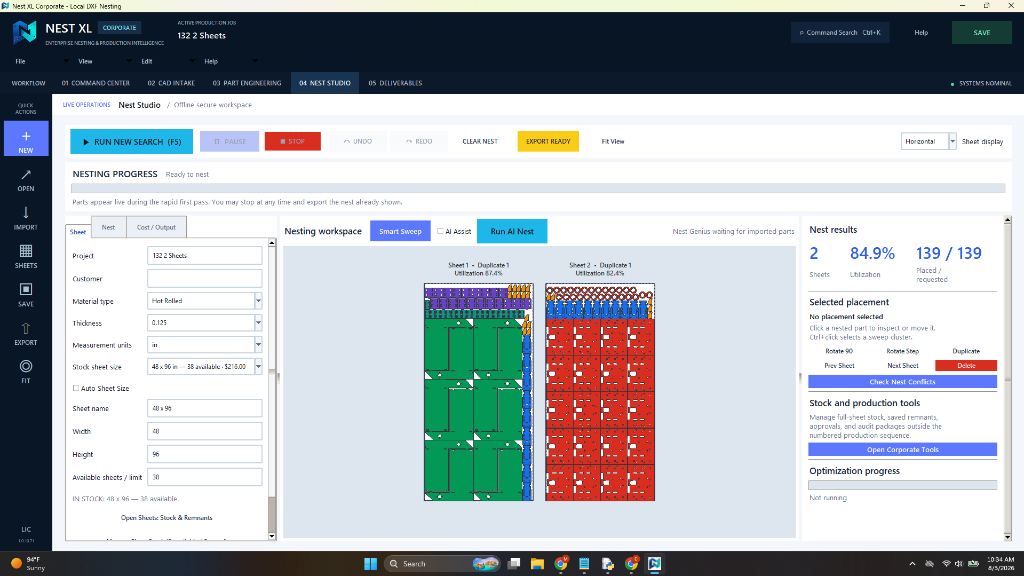Open the Wi-Fi tray icon
The width and height of the screenshot is (1024, 576).
click(946, 564)
